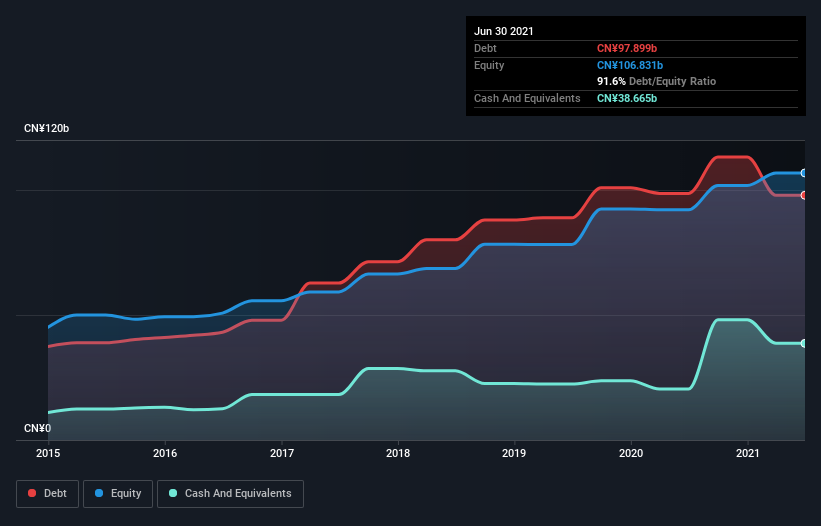Click the 2017 x-axis label
821x526 pixels.
pos(282,453)
